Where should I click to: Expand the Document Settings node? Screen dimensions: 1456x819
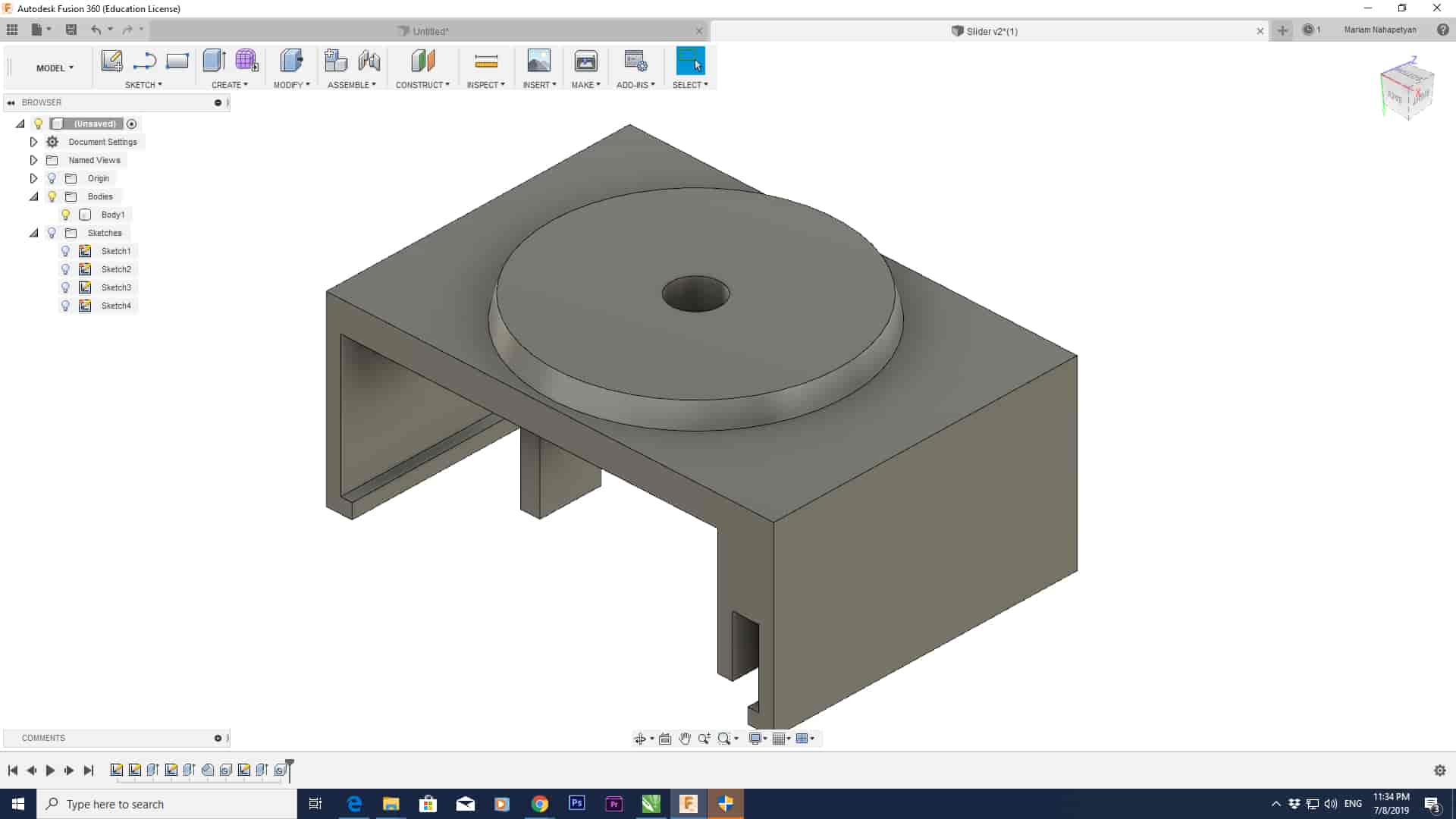[33, 142]
